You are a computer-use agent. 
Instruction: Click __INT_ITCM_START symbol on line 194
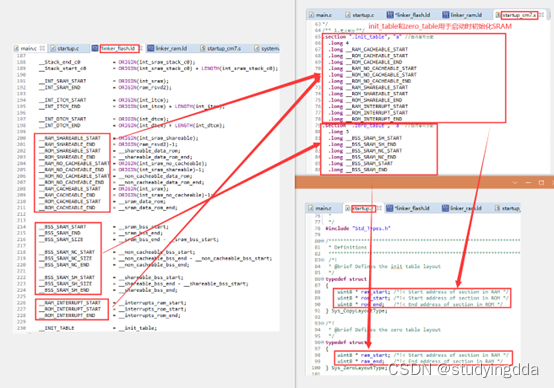pyautogui.click(x=63, y=100)
